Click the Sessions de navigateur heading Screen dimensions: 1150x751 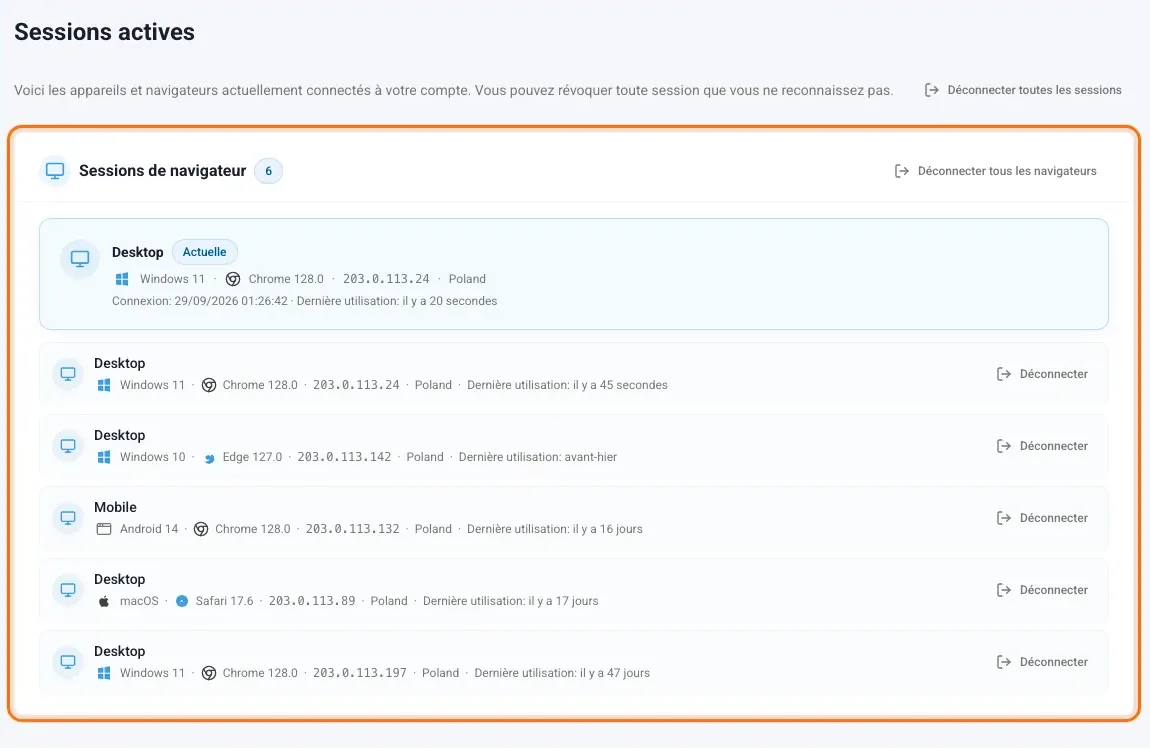pyautogui.click(x=163, y=171)
